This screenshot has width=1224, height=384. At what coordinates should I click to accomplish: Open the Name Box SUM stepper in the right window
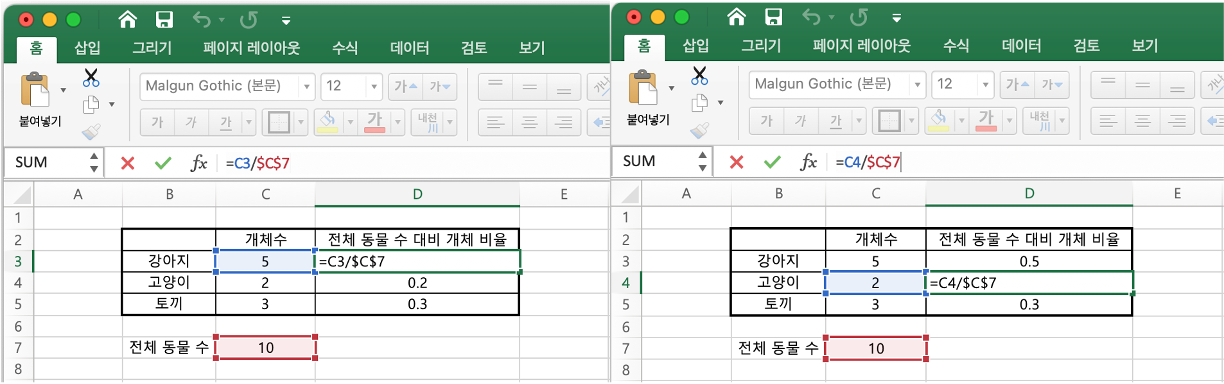tap(703, 161)
